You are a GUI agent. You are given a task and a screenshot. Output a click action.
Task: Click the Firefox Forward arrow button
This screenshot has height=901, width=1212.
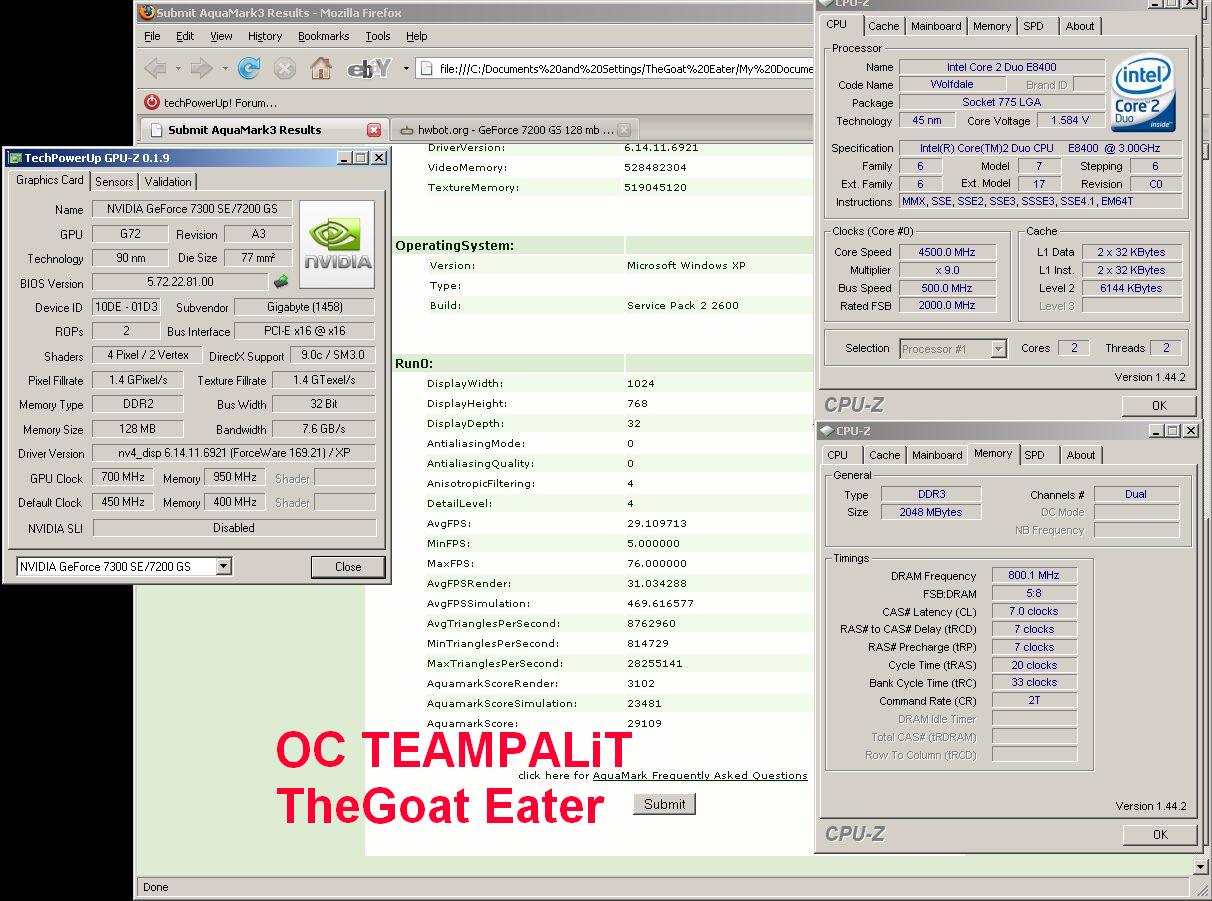pos(202,68)
